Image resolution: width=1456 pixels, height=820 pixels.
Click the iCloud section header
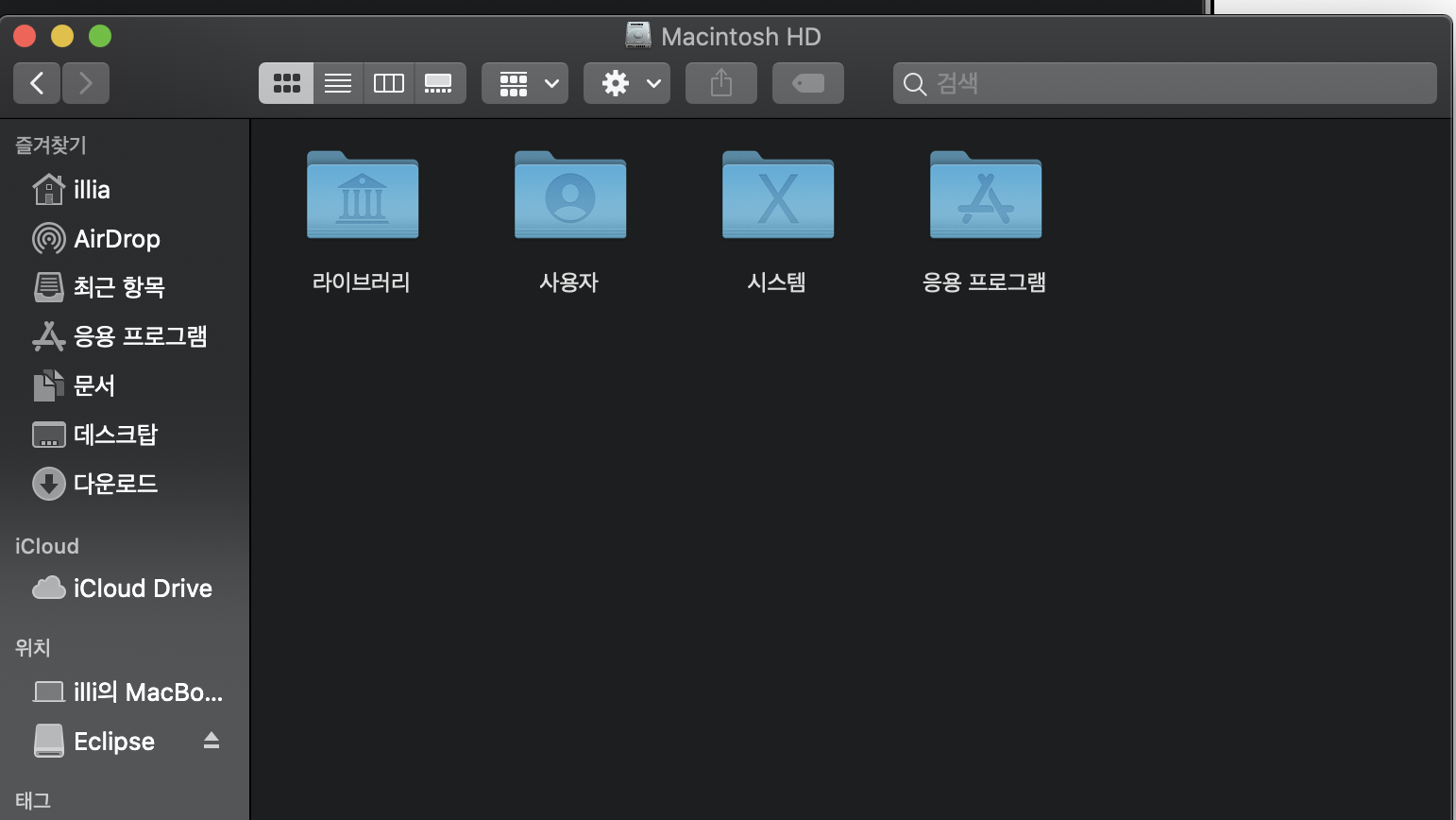(x=47, y=546)
